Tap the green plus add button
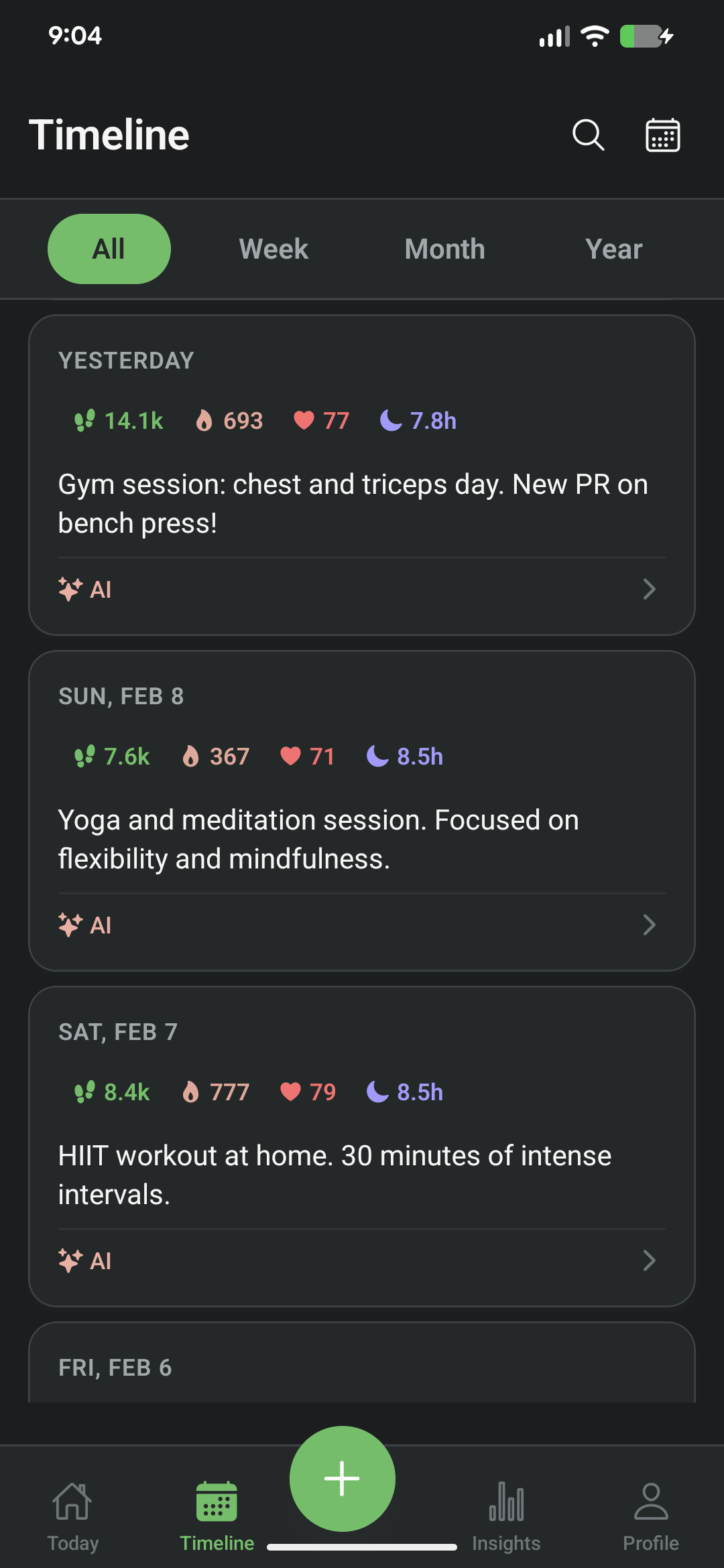 [x=342, y=1478]
